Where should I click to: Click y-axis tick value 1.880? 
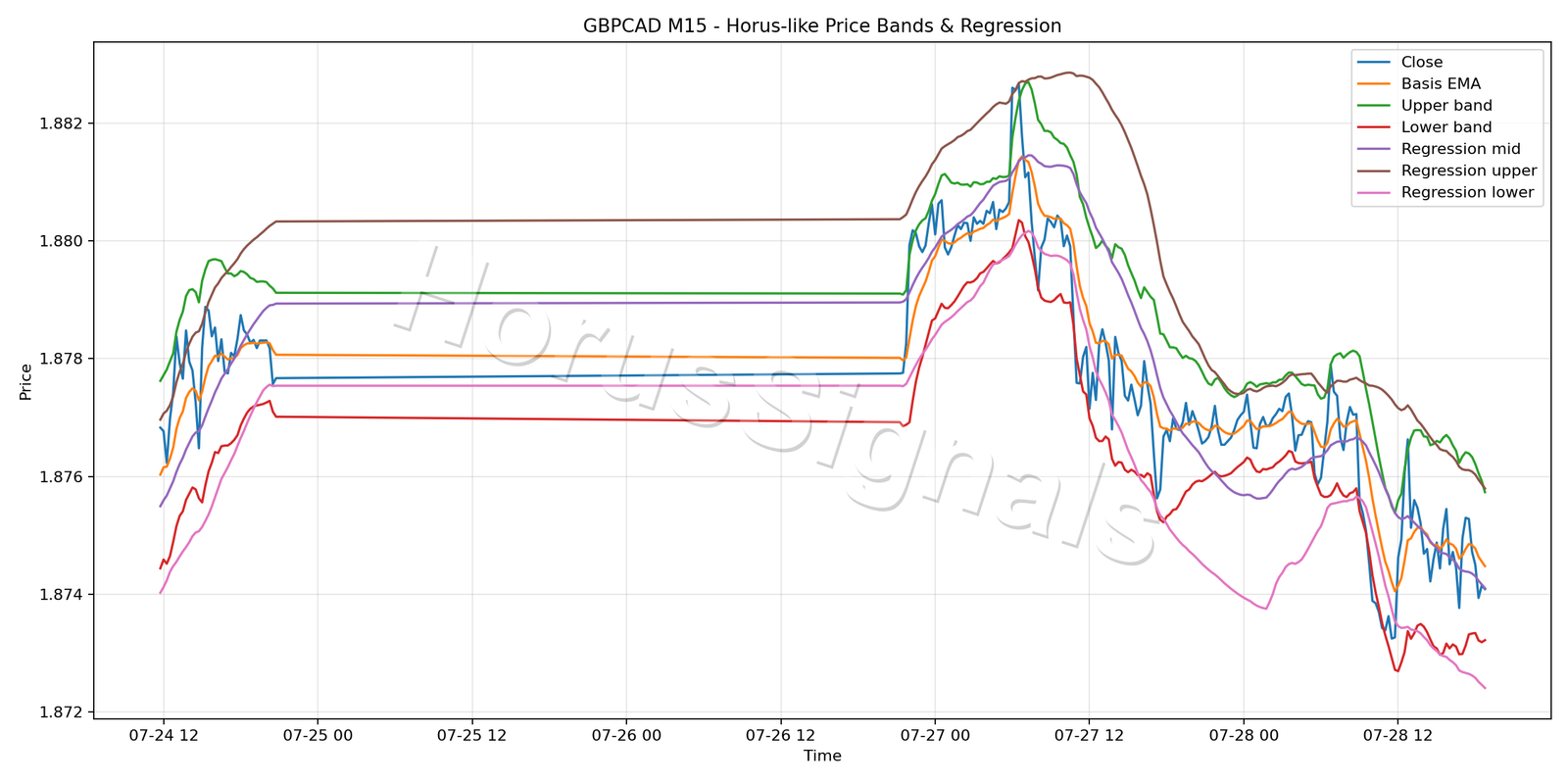pyautogui.click(x=62, y=241)
